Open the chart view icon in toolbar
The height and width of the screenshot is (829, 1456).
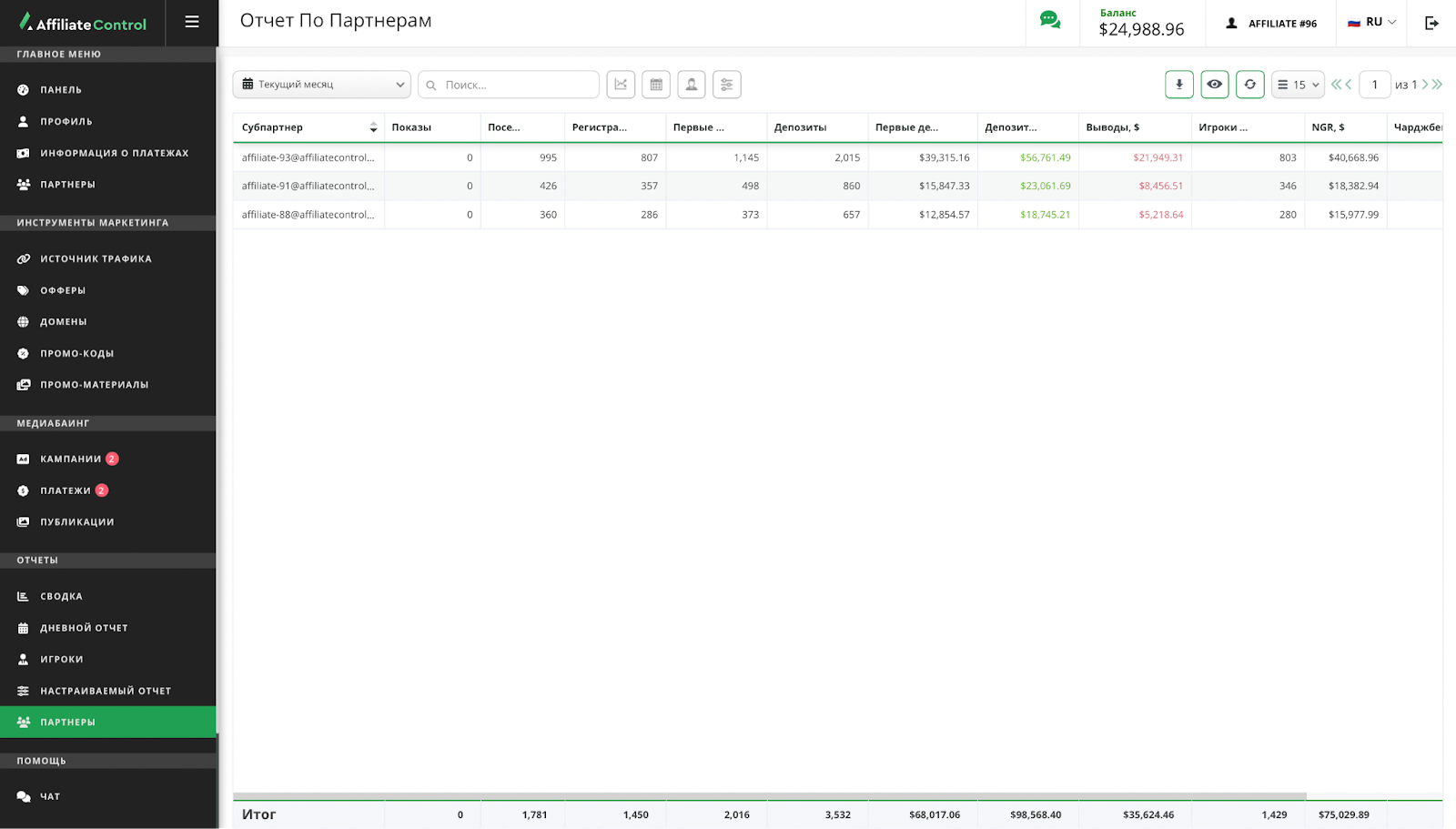point(621,85)
